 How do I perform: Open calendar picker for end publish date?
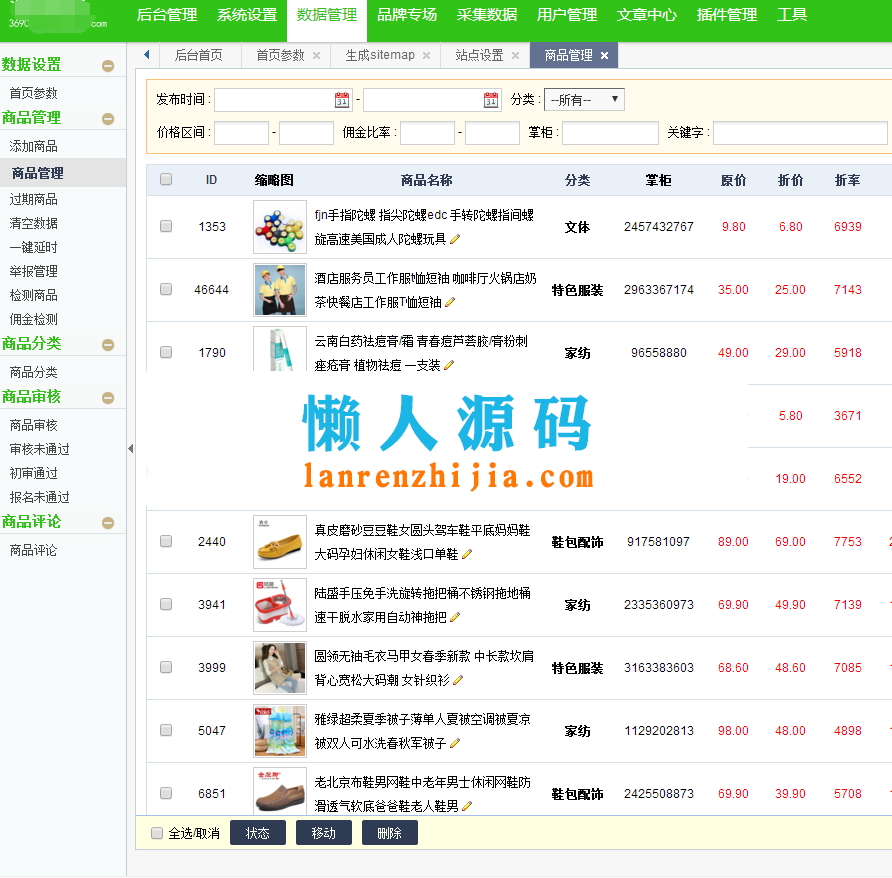[x=490, y=100]
